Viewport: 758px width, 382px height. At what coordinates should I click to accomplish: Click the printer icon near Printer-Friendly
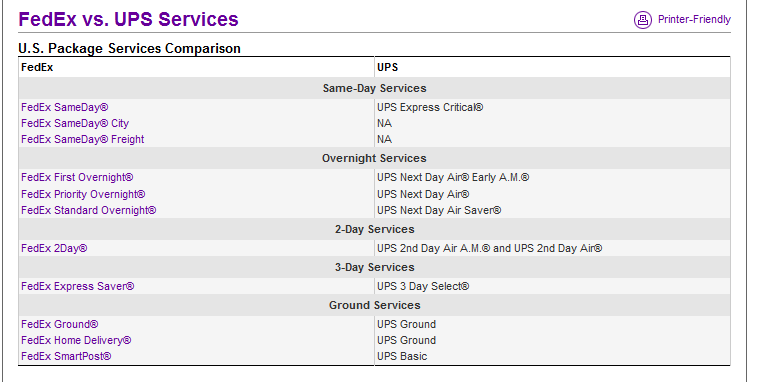[x=642, y=20]
